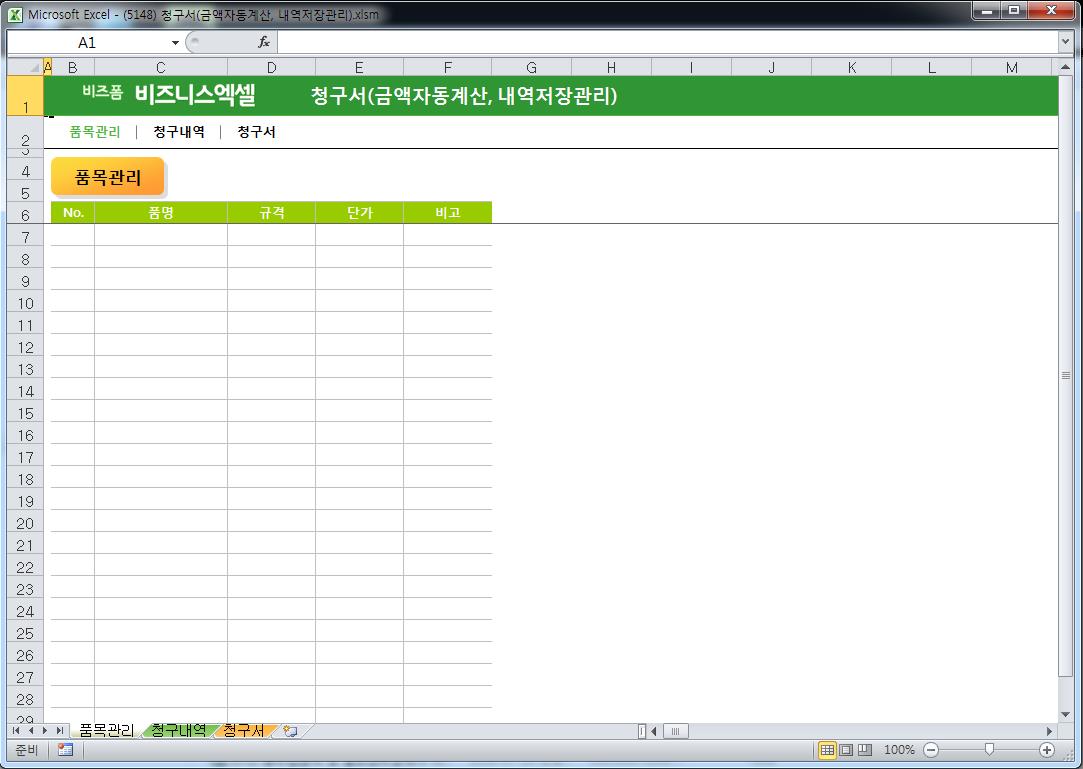
Task: Click the orange 품목관리 button
Action: tap(108, 177)
